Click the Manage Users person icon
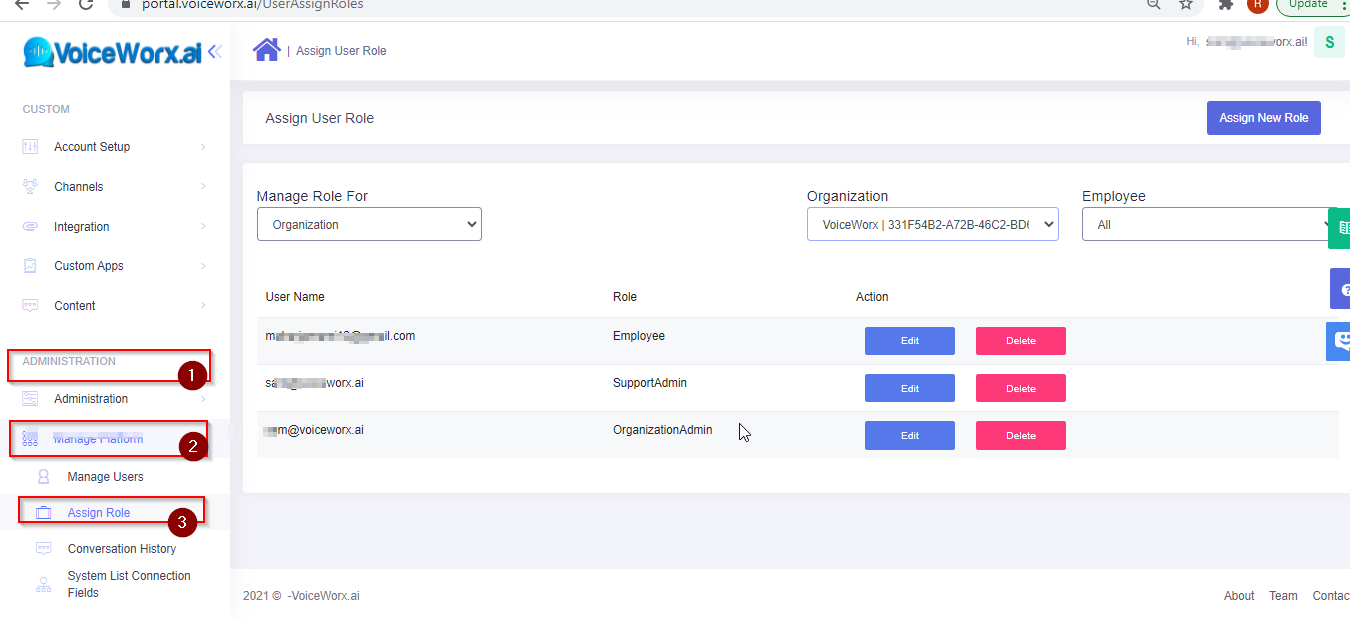Image resolution: width=1350 pixels, height=618 pixels. point(44,477)
